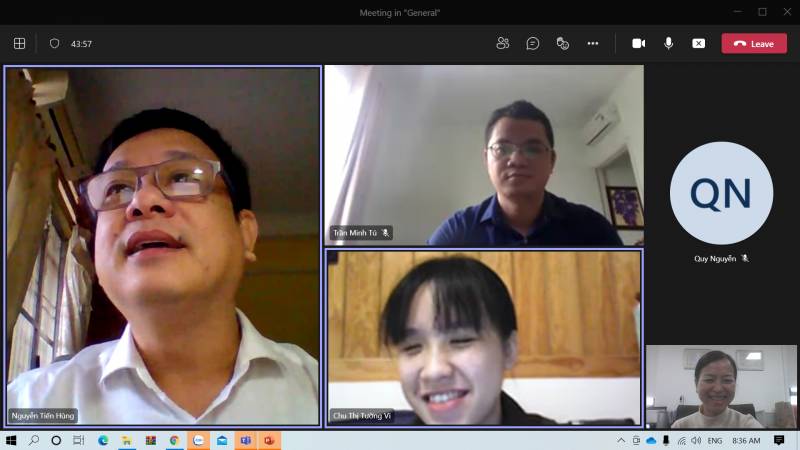Select Nguyễn Tiến Hùng's video tile

click(x=162, y=245)
